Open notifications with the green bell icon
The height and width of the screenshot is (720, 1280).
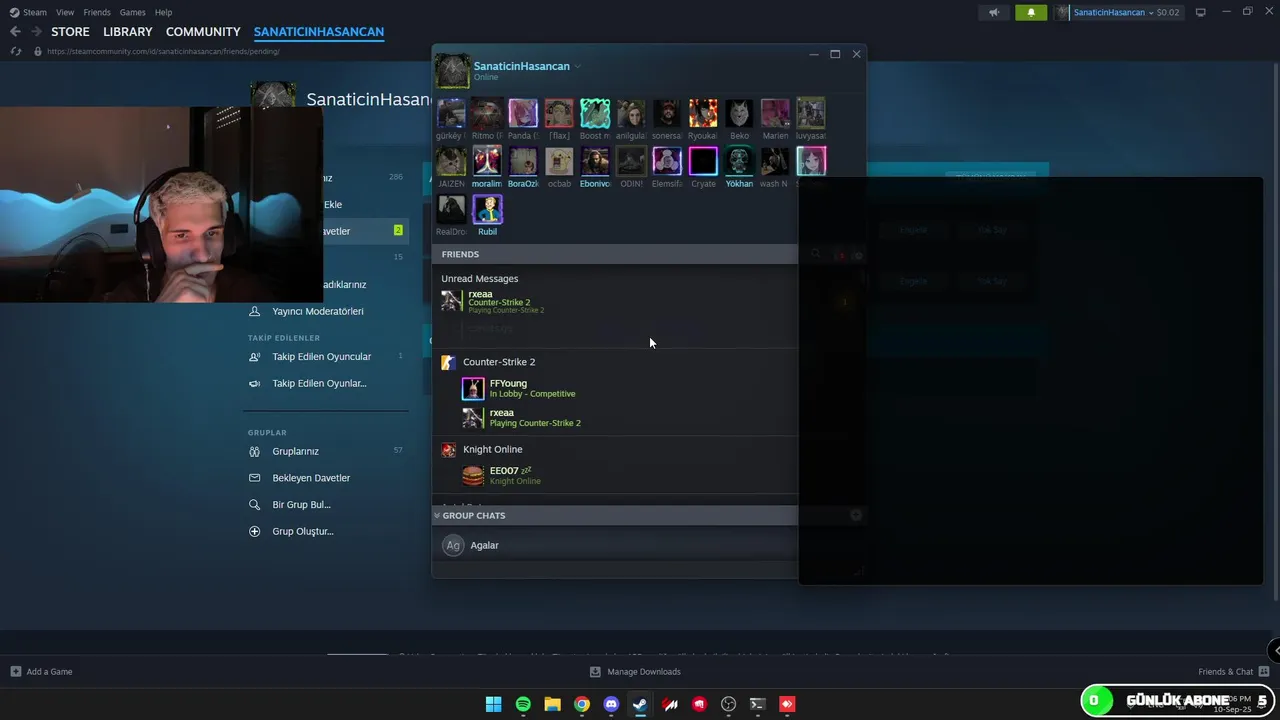(x=1031, y=12)
